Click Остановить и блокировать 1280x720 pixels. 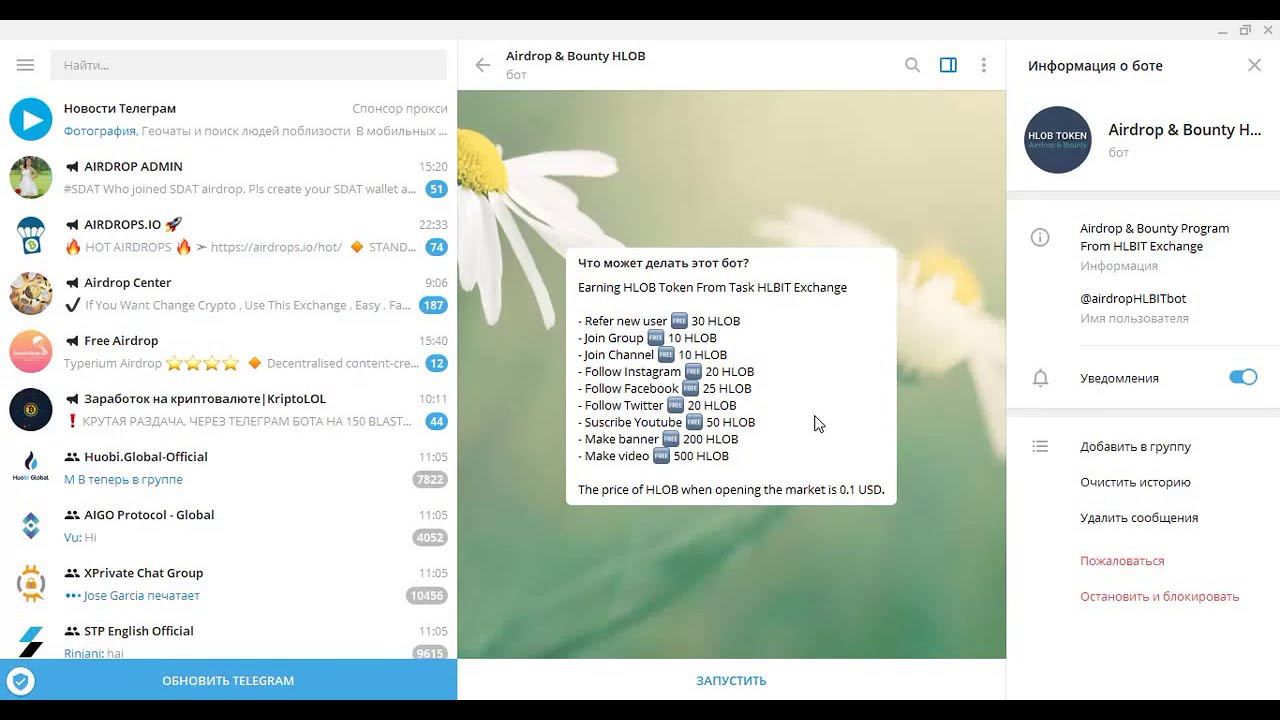pyautogui.click(x=1159, y=597)
